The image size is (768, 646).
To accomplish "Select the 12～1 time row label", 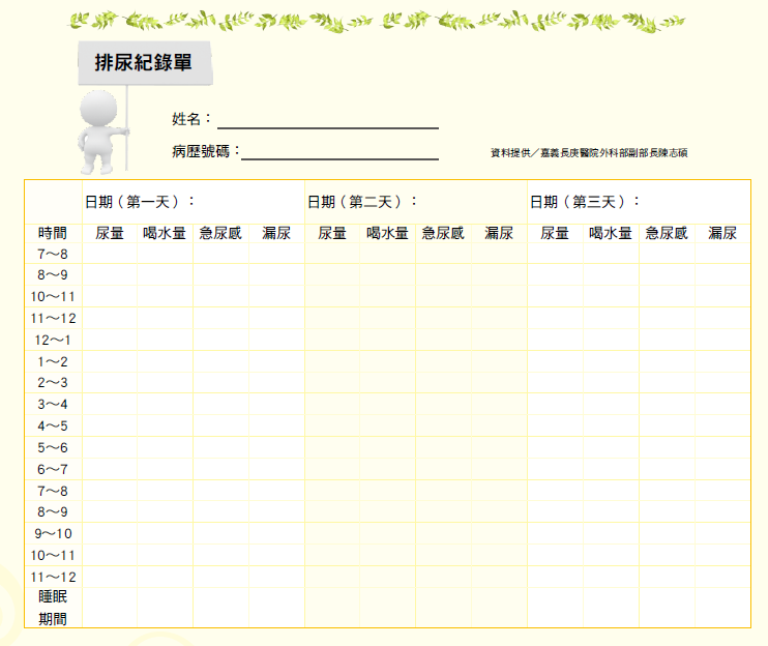I will (53, 340).
